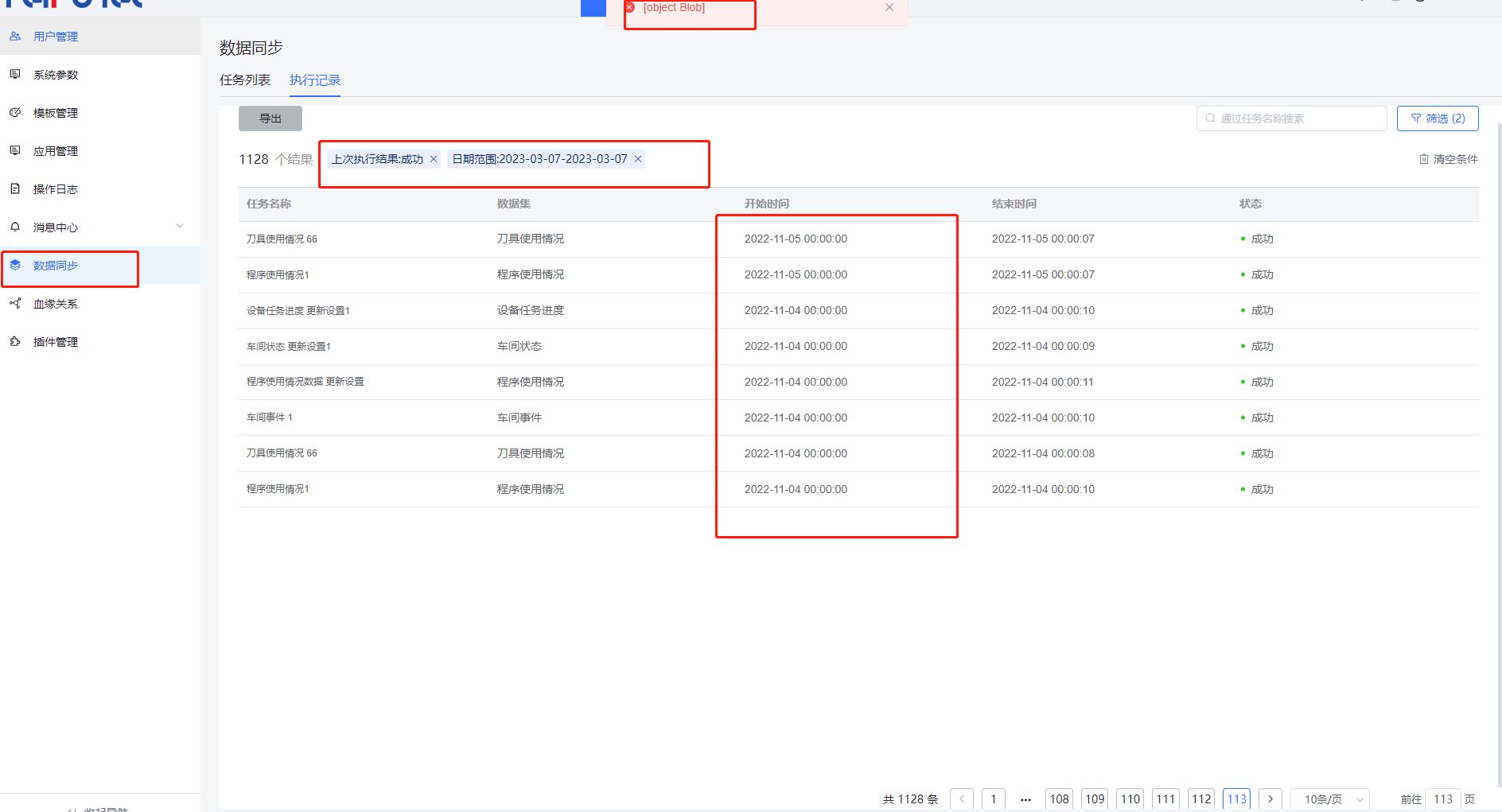Click the 应用管理 sidebar icon
Viewport: 1502px width, 812px height.
coord(15,151)
